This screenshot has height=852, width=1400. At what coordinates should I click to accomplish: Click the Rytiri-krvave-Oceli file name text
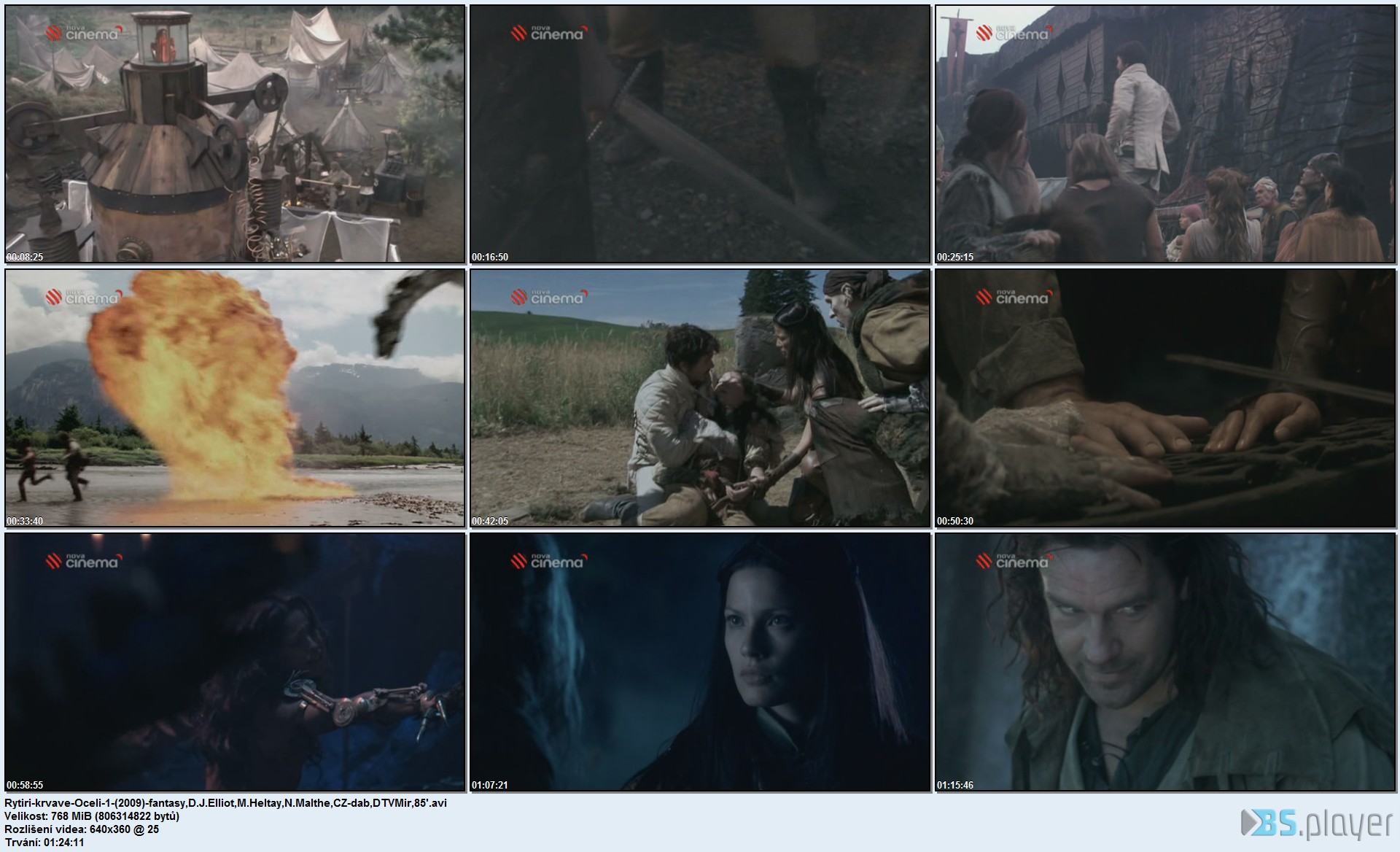(225, 802)
